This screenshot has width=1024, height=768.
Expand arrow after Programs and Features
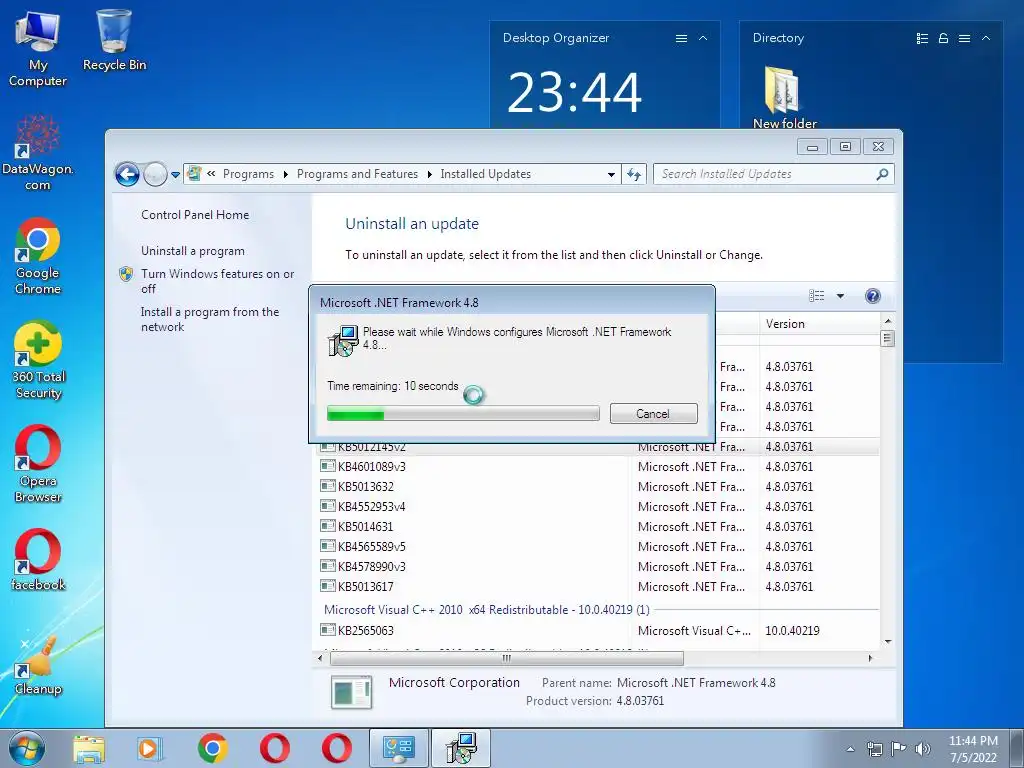point(429,174)
